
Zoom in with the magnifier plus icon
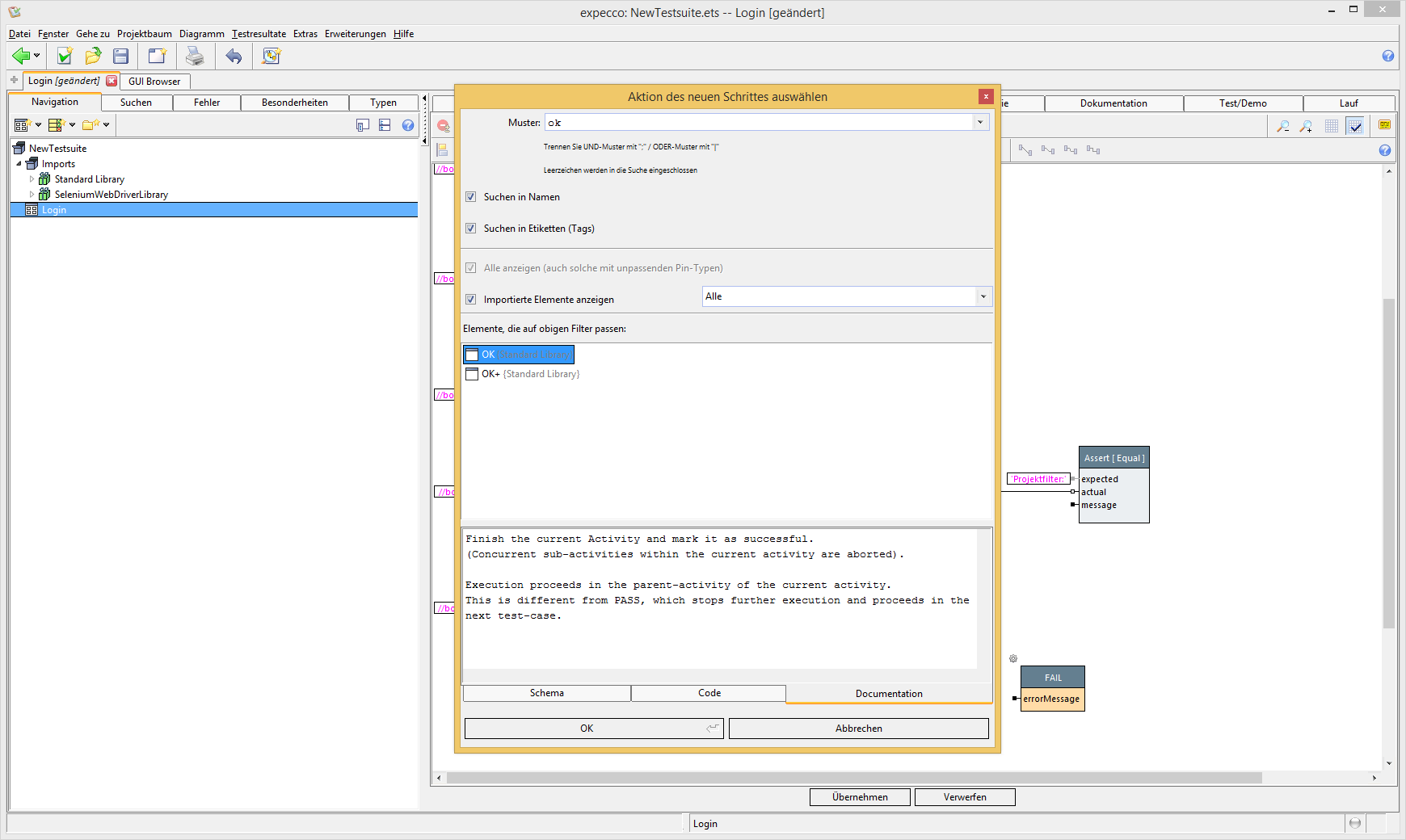[x=1306, y=126]
